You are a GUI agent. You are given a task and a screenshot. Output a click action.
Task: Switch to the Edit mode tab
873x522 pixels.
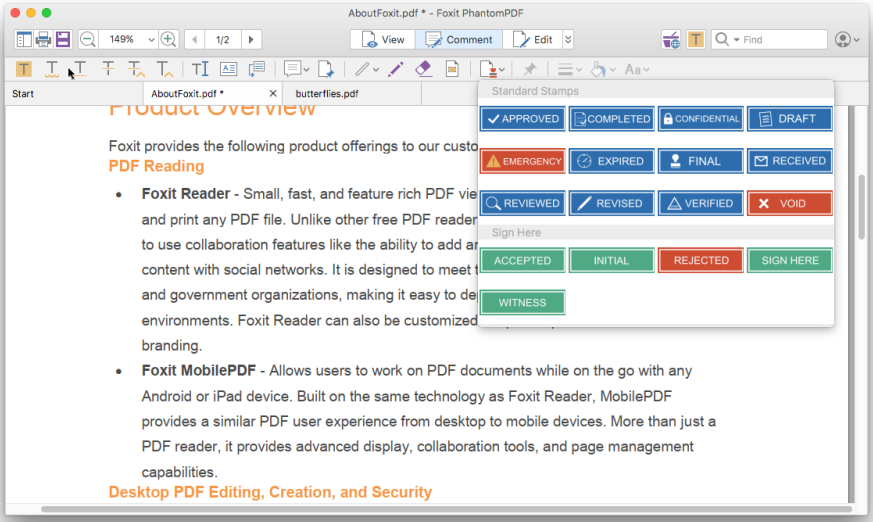[x=532, y=40]
